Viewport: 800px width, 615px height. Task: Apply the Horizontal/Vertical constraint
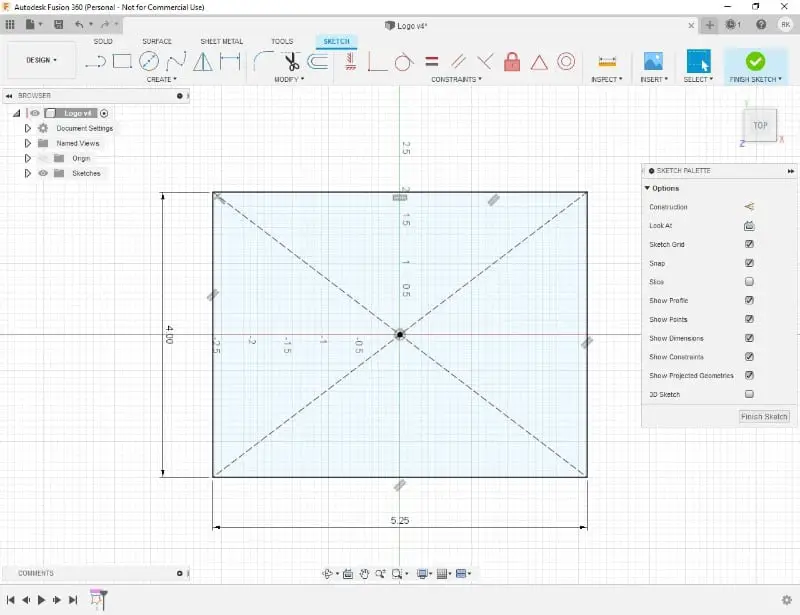pyautogui.click(x=350, y=62)
